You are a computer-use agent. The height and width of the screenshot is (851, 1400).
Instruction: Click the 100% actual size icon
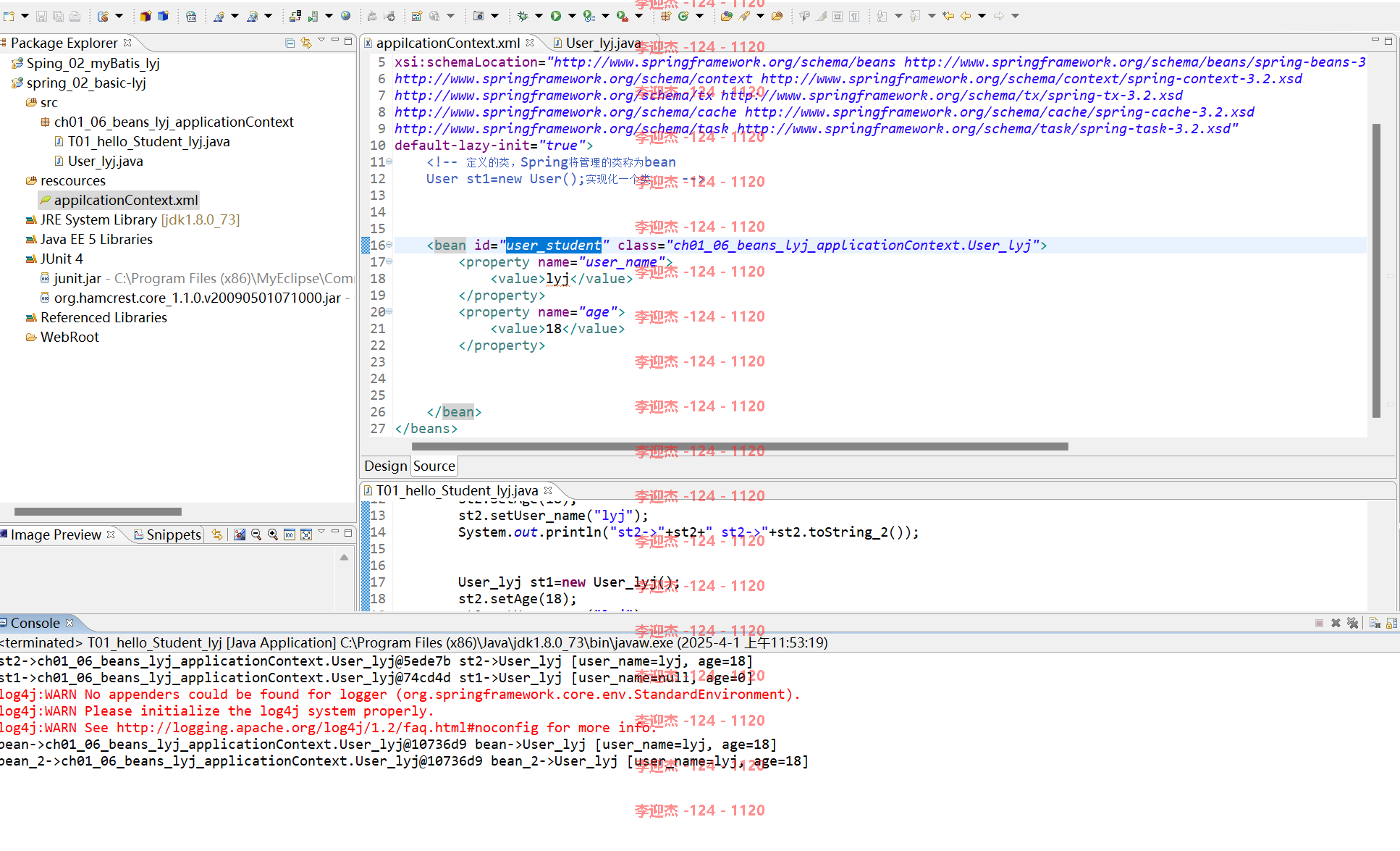(290, 535)
